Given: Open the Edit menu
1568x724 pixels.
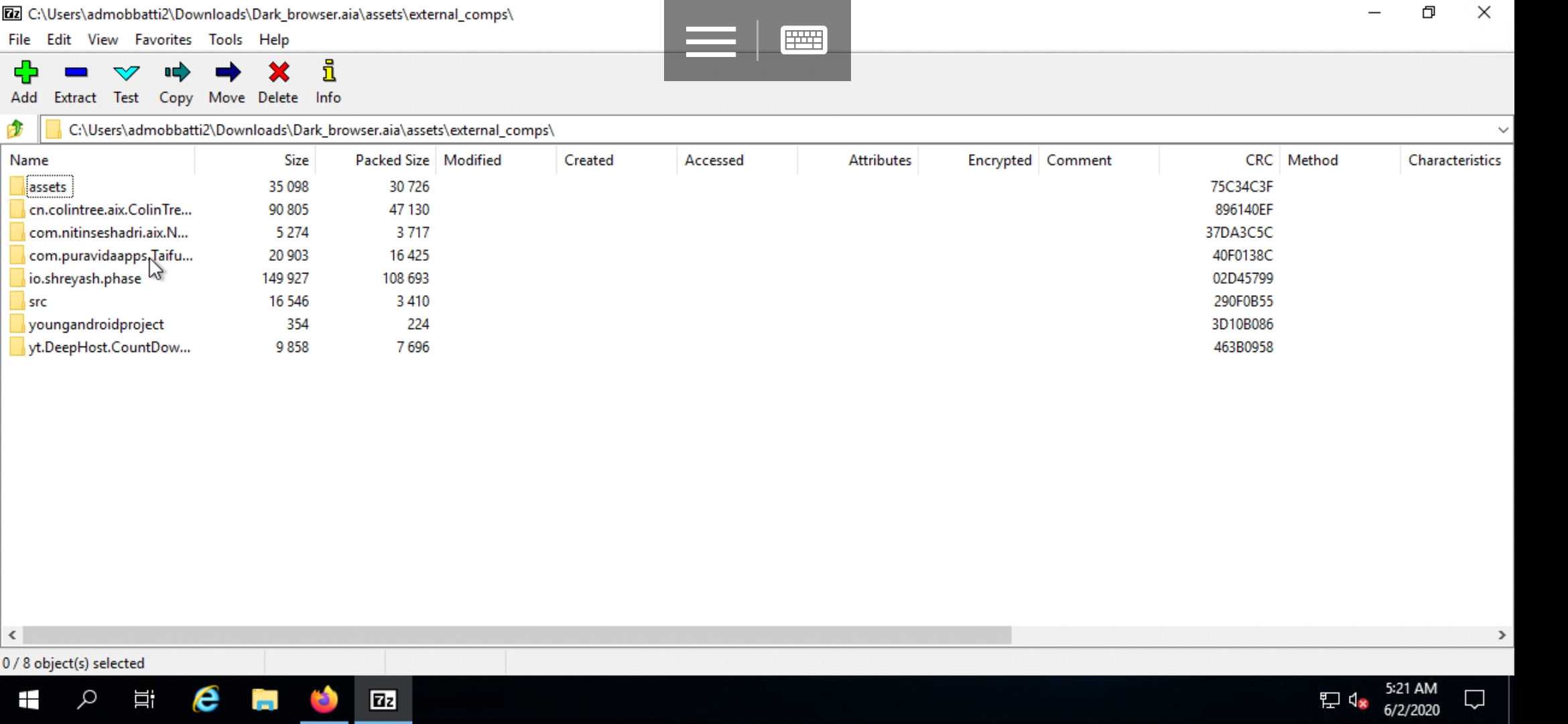Looking at the screenshot, I should click(59, 40).
